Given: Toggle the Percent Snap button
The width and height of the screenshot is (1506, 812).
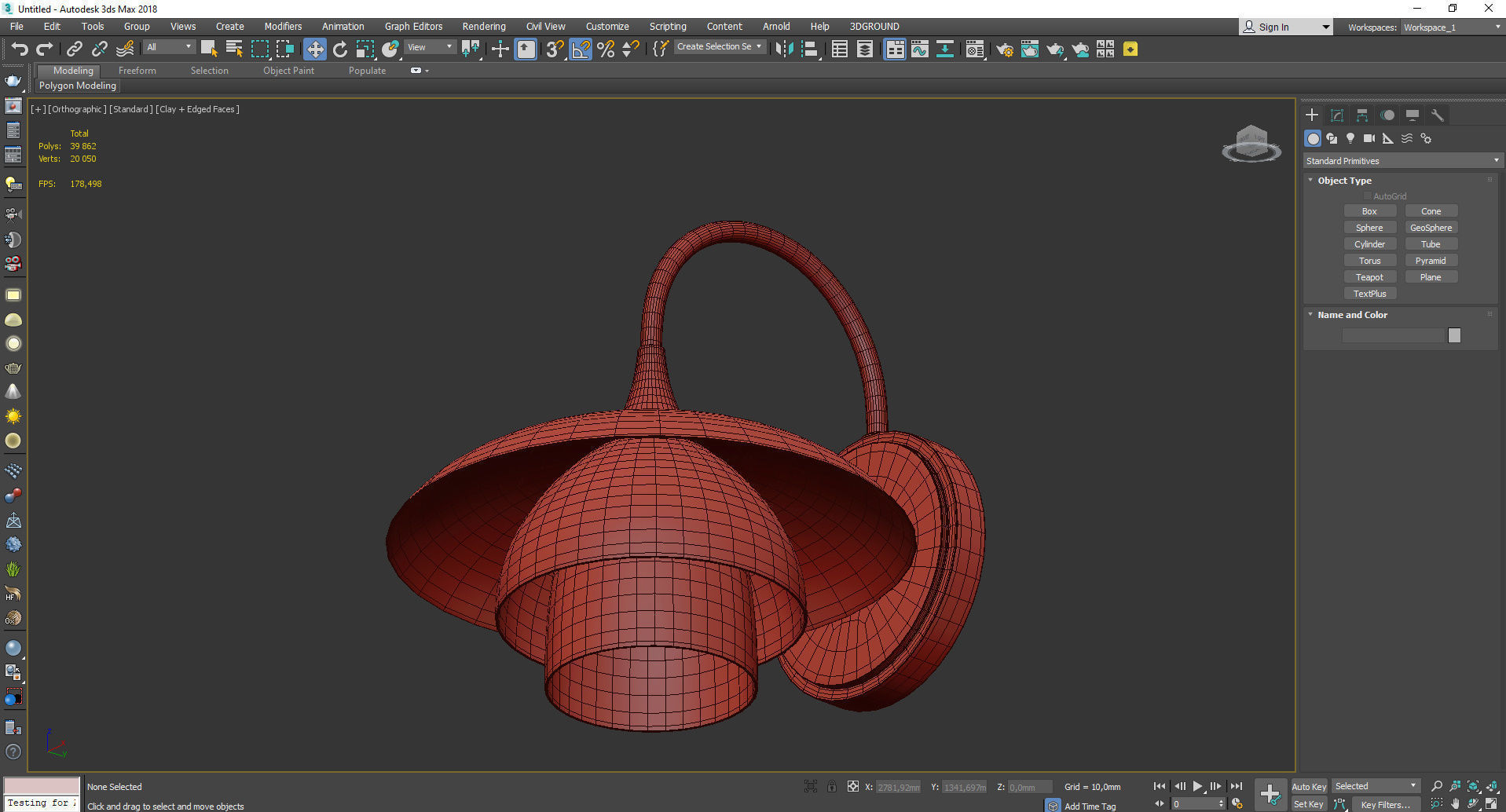Looking at the screenshot, I should (x=606, y=49).
